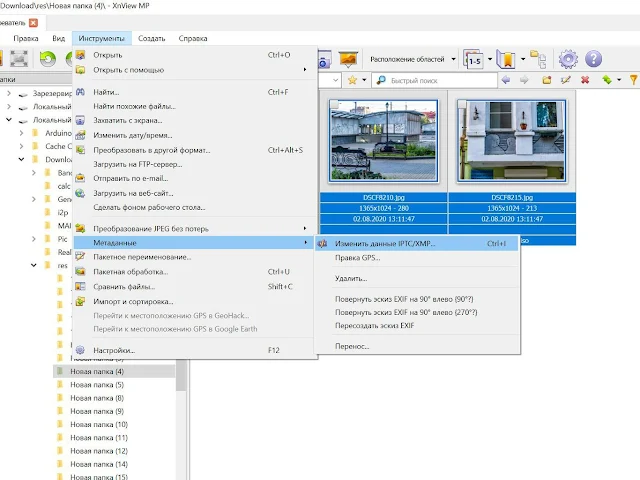Click the 1-5 sort order icon
The height and width of the screenshot is (480, 640).
[473, 60]
